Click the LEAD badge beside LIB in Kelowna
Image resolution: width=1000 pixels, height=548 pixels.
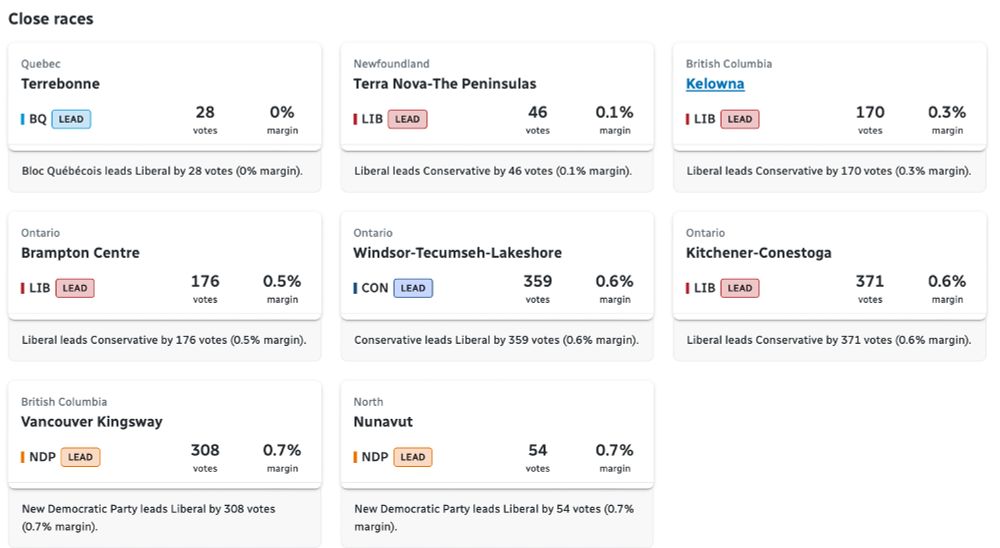click(x=739, y=119)
